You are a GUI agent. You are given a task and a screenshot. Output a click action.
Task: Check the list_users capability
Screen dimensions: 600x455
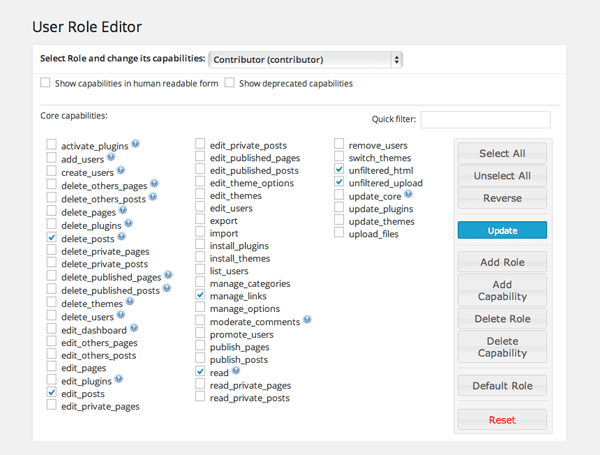click(200, 269)
